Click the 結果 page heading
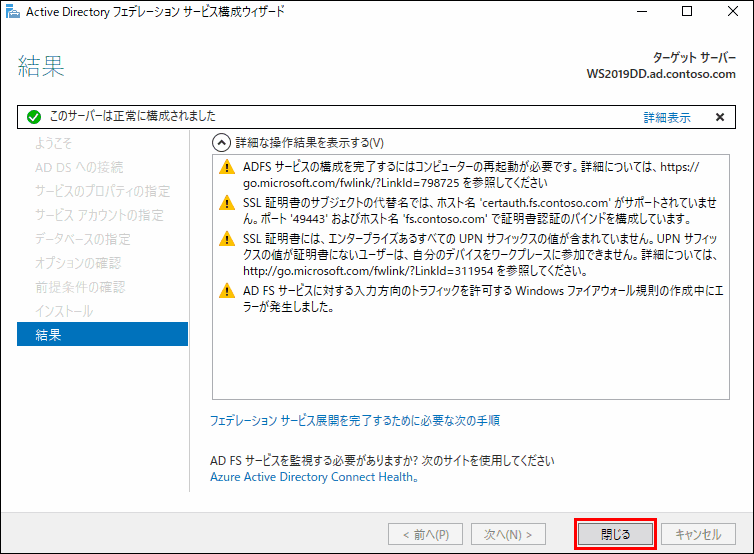This screenshot has width=754, height=554. [x=41, y=66]
